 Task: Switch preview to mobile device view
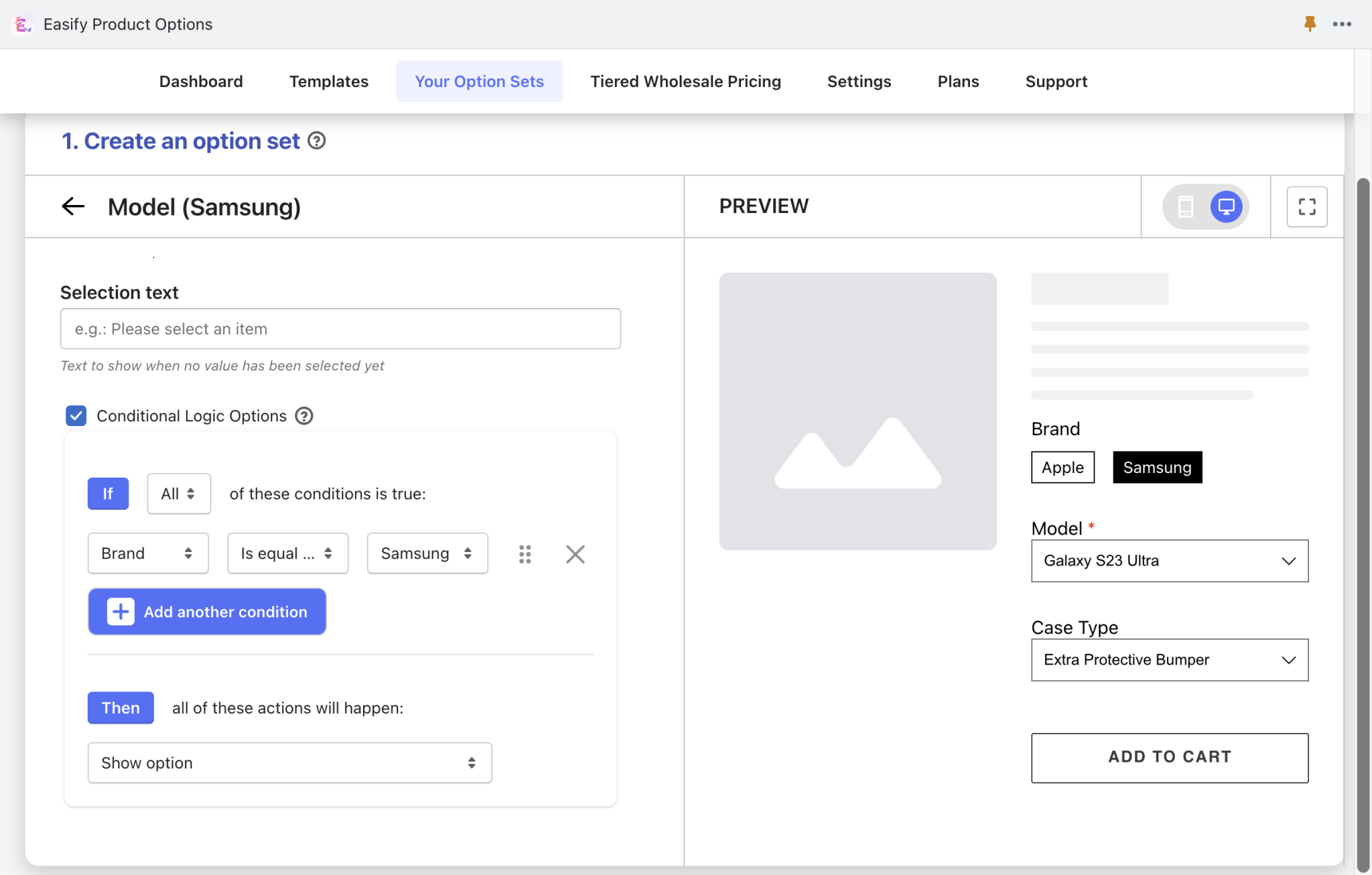[1186, 206]
